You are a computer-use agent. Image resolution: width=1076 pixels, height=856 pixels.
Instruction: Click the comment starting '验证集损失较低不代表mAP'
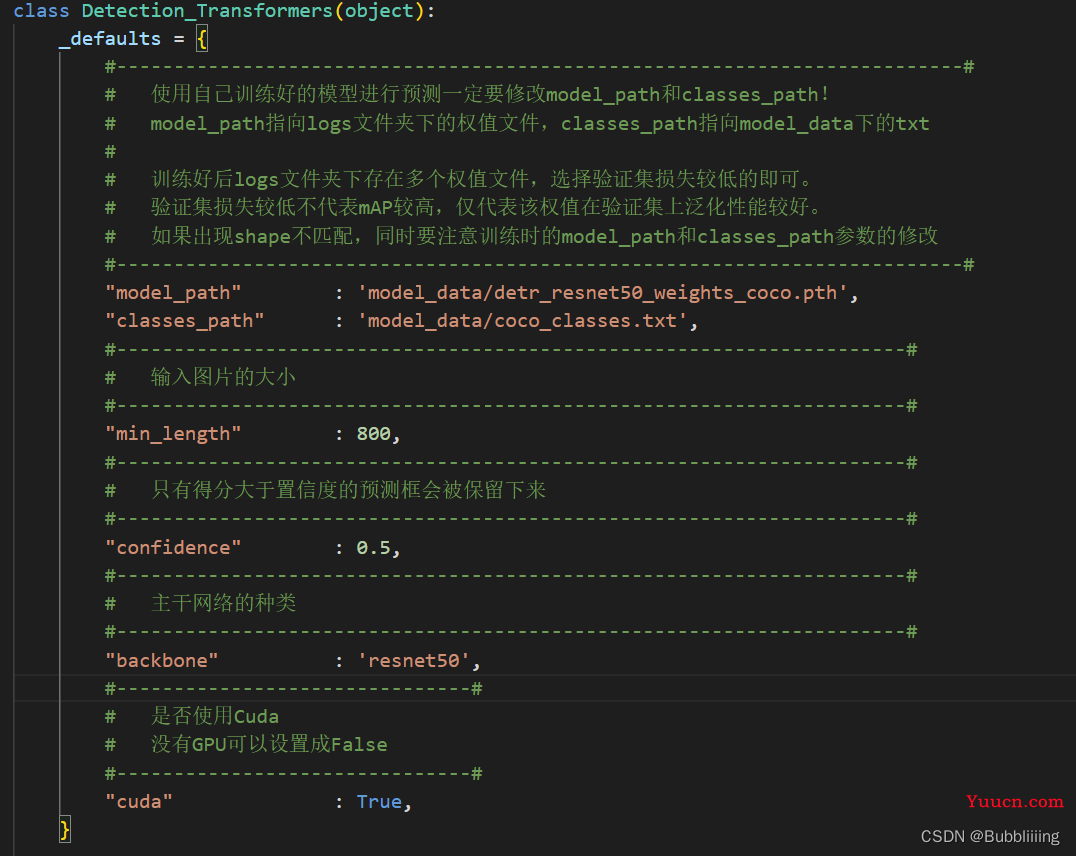[x=487, y=207]
